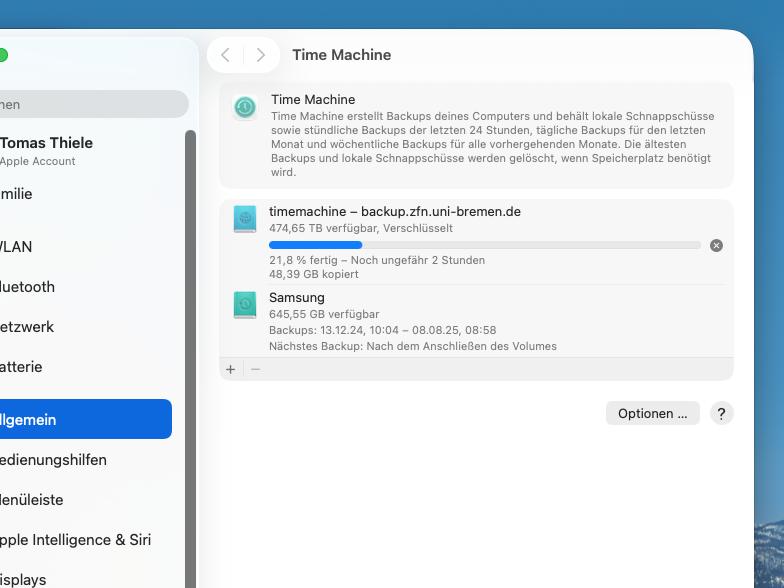Viewport: 784px width, 588px height.
Task: Click the forward navigation chevron
Action: pos(261,55)
